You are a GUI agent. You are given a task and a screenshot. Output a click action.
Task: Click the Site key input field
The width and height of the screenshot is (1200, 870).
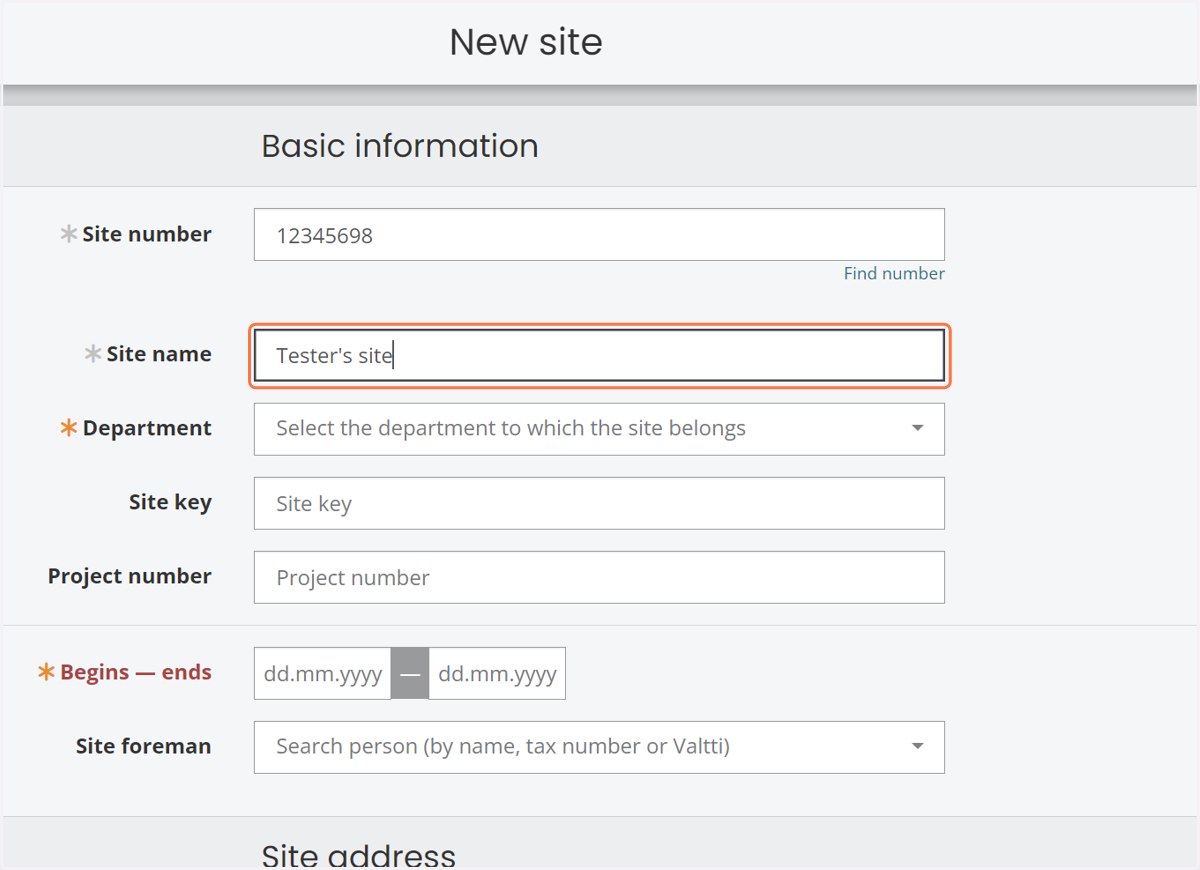[x=599, y=503]
